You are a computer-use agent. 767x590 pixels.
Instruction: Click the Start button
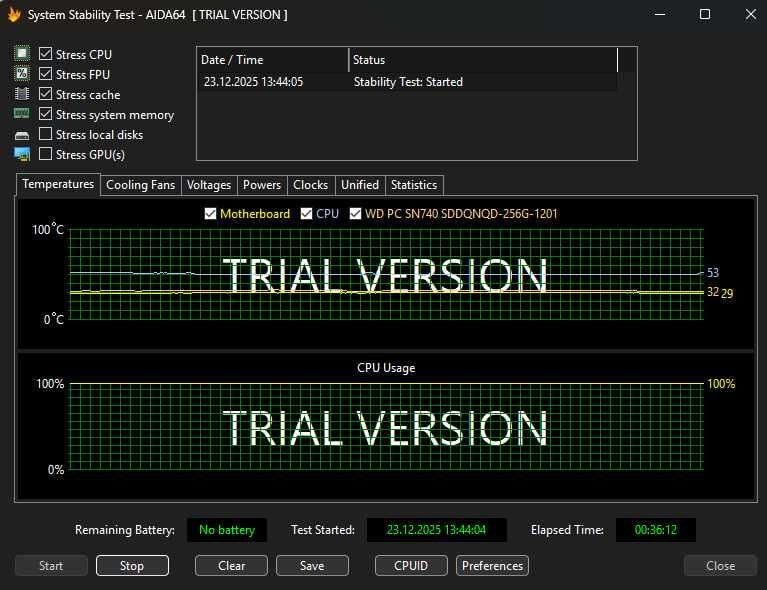pos(51,566)
